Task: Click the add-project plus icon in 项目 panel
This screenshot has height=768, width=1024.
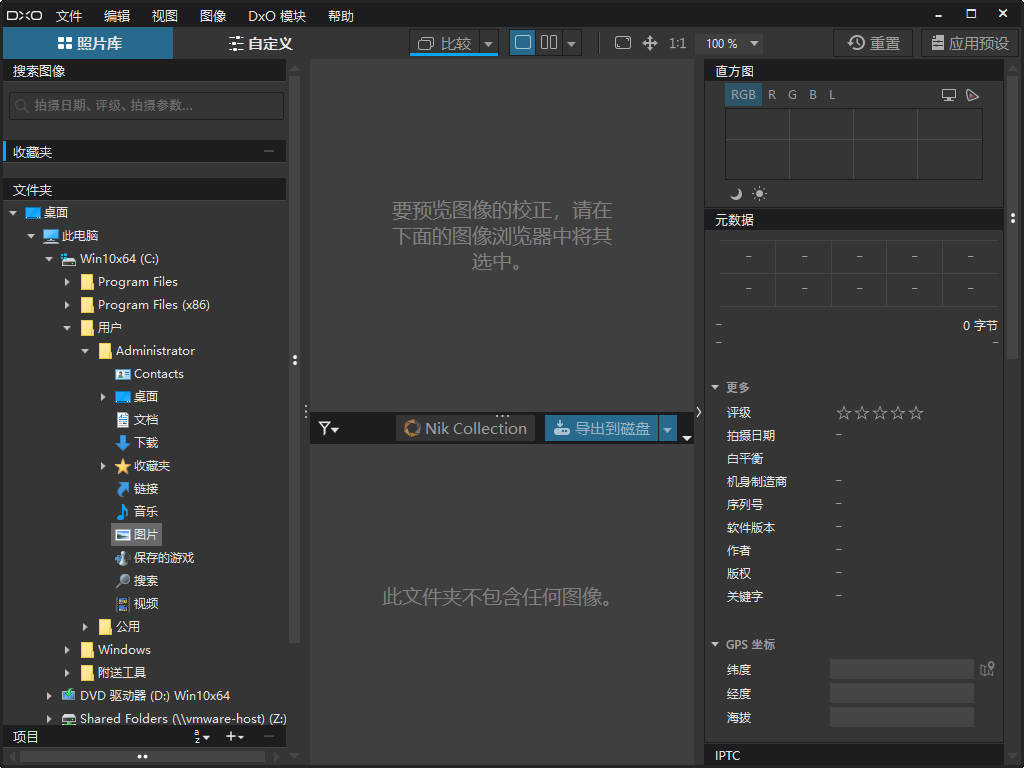Action: coord(231,737)
